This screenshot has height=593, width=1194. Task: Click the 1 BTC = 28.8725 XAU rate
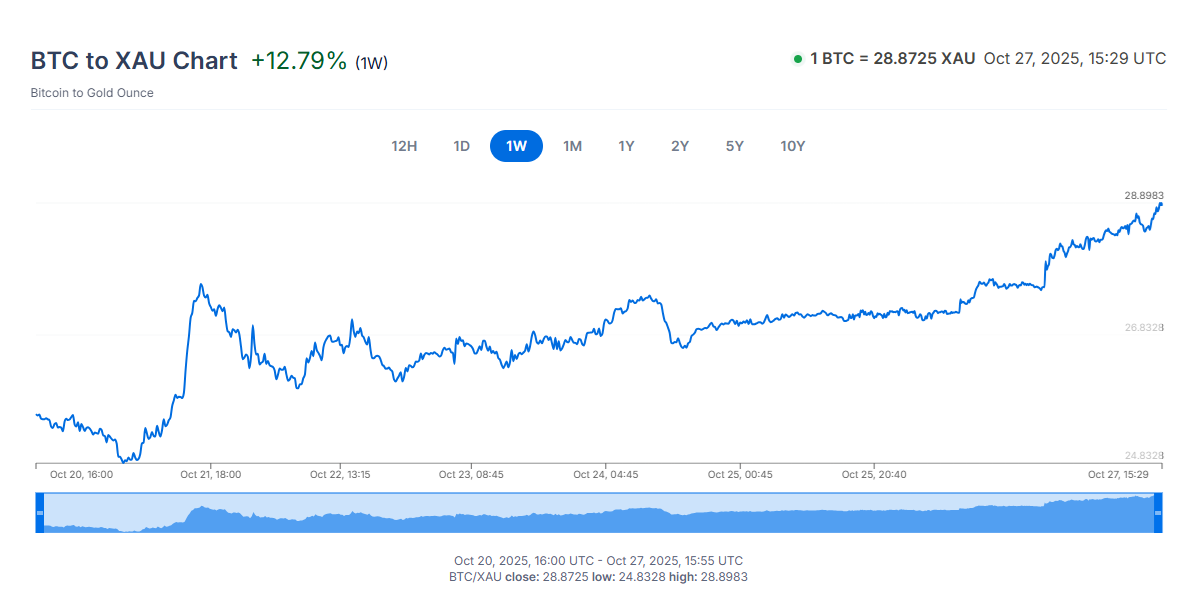coord(892,58)
